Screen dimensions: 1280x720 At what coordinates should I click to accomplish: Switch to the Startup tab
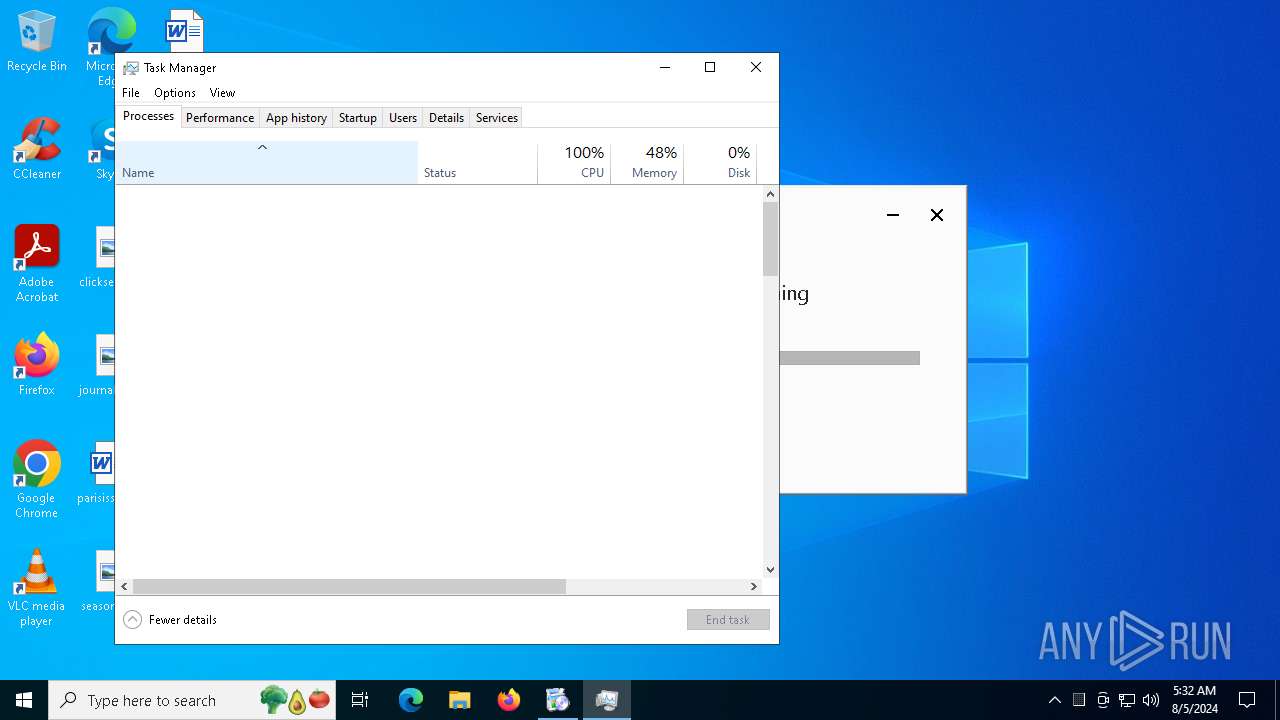click(357, 118)
